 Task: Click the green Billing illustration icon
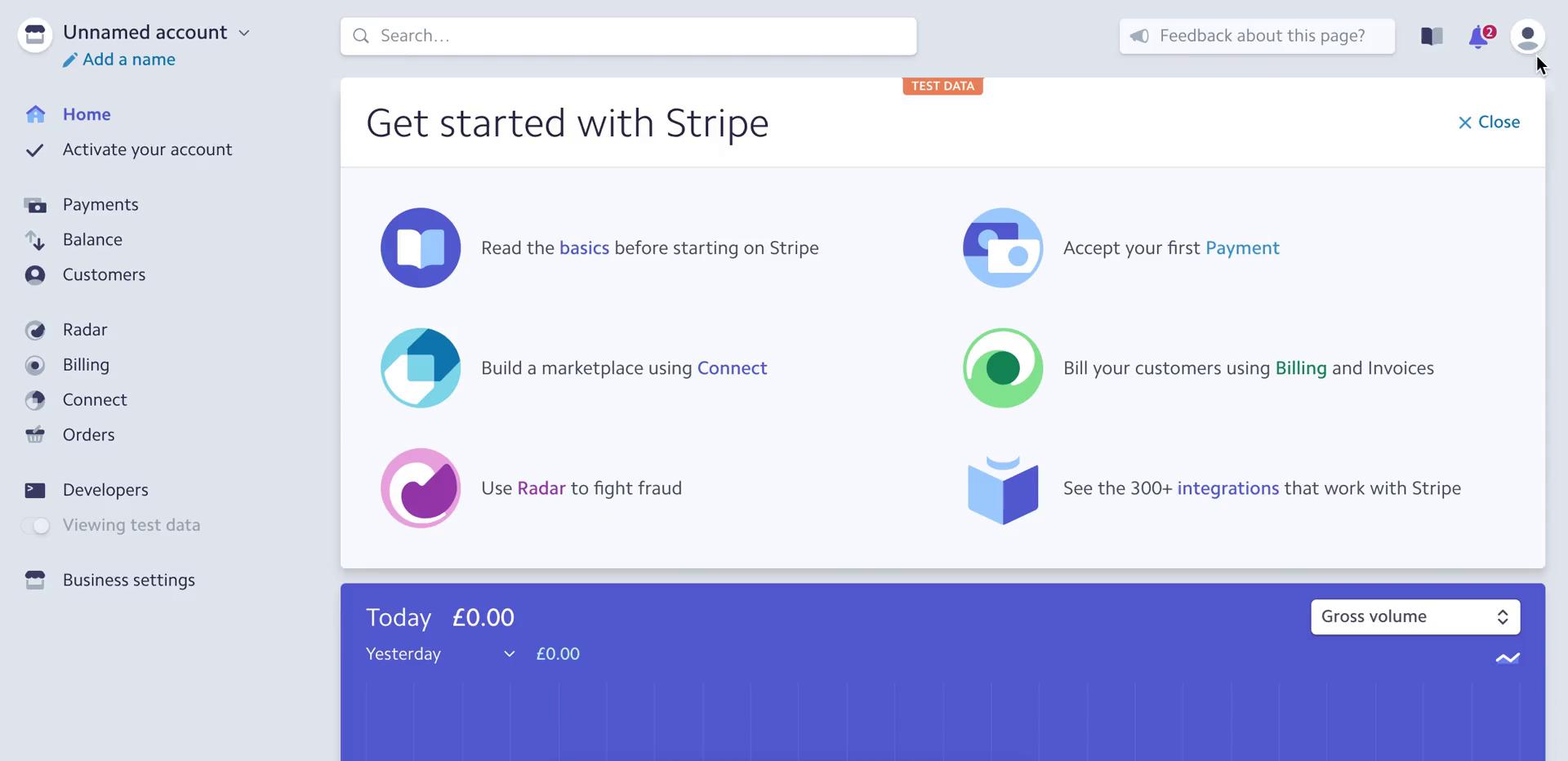point(1003,368)
